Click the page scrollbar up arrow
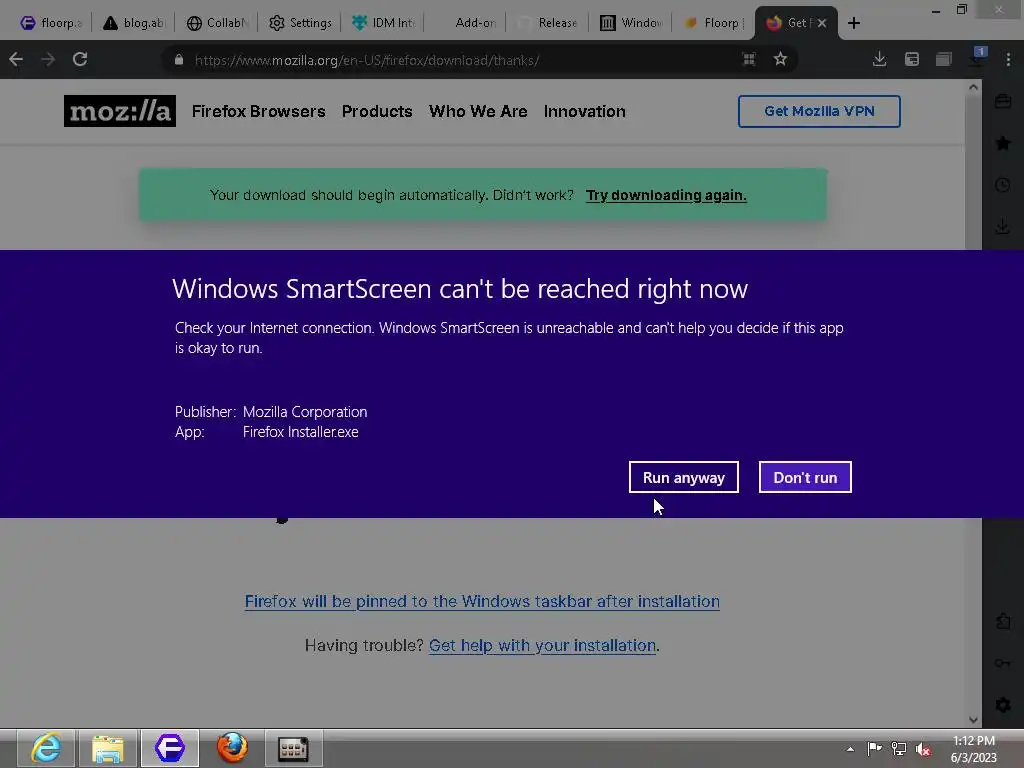 pos(973,87)
